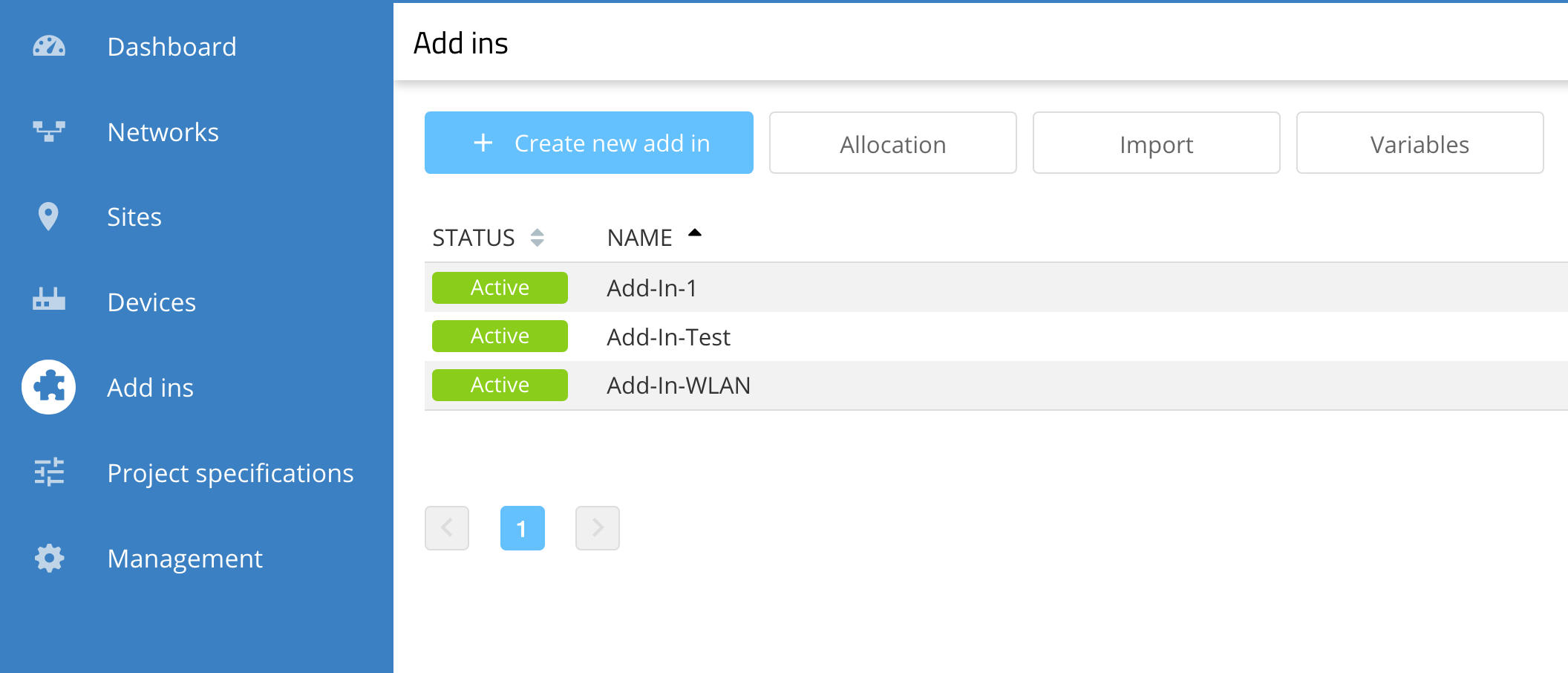Click the Sites location pin icon
1568x673 pixels.
(48, 217)
